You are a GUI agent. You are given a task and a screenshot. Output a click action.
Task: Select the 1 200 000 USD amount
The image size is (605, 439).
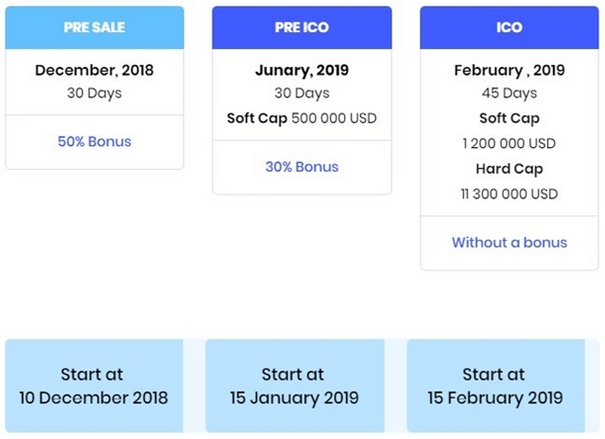(x=509, y=143)
